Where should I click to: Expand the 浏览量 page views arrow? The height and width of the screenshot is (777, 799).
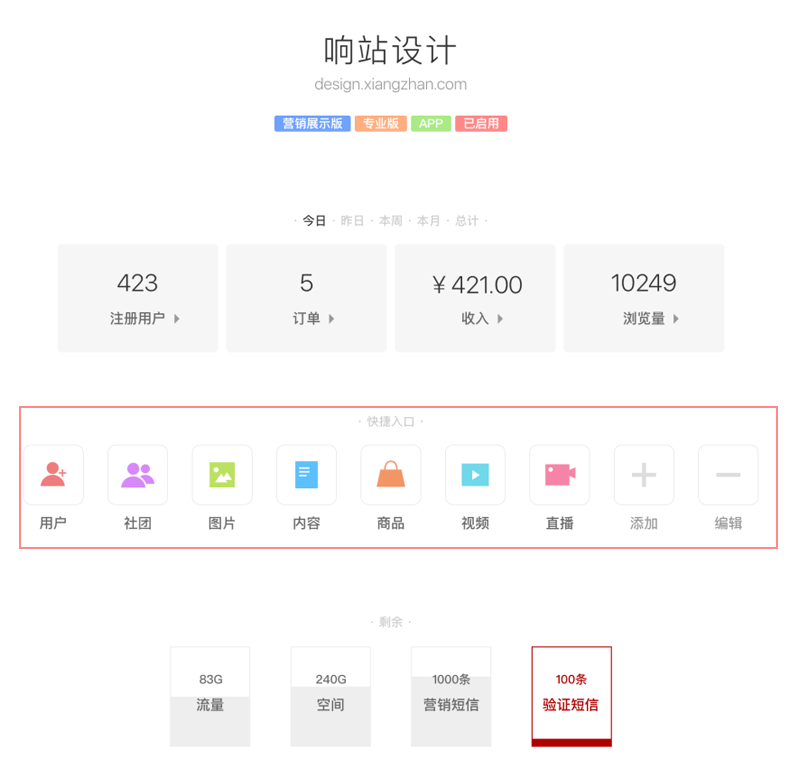pyautogui.click(x=676, y=319)
